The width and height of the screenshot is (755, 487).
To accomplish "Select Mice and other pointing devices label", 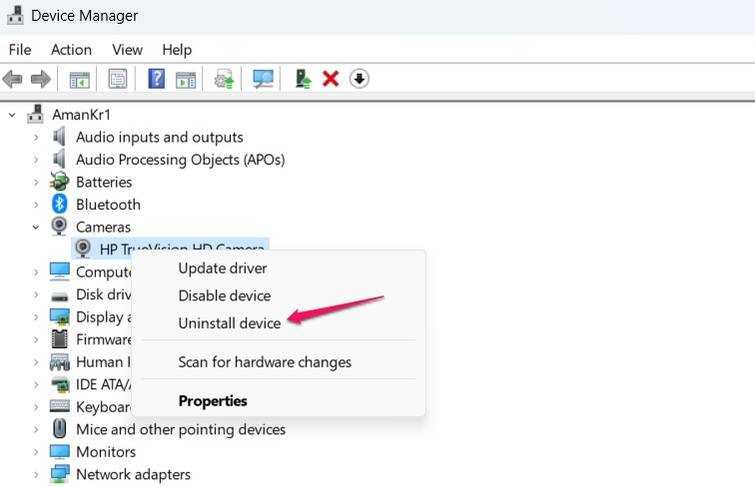I will [x=181, y=429].
